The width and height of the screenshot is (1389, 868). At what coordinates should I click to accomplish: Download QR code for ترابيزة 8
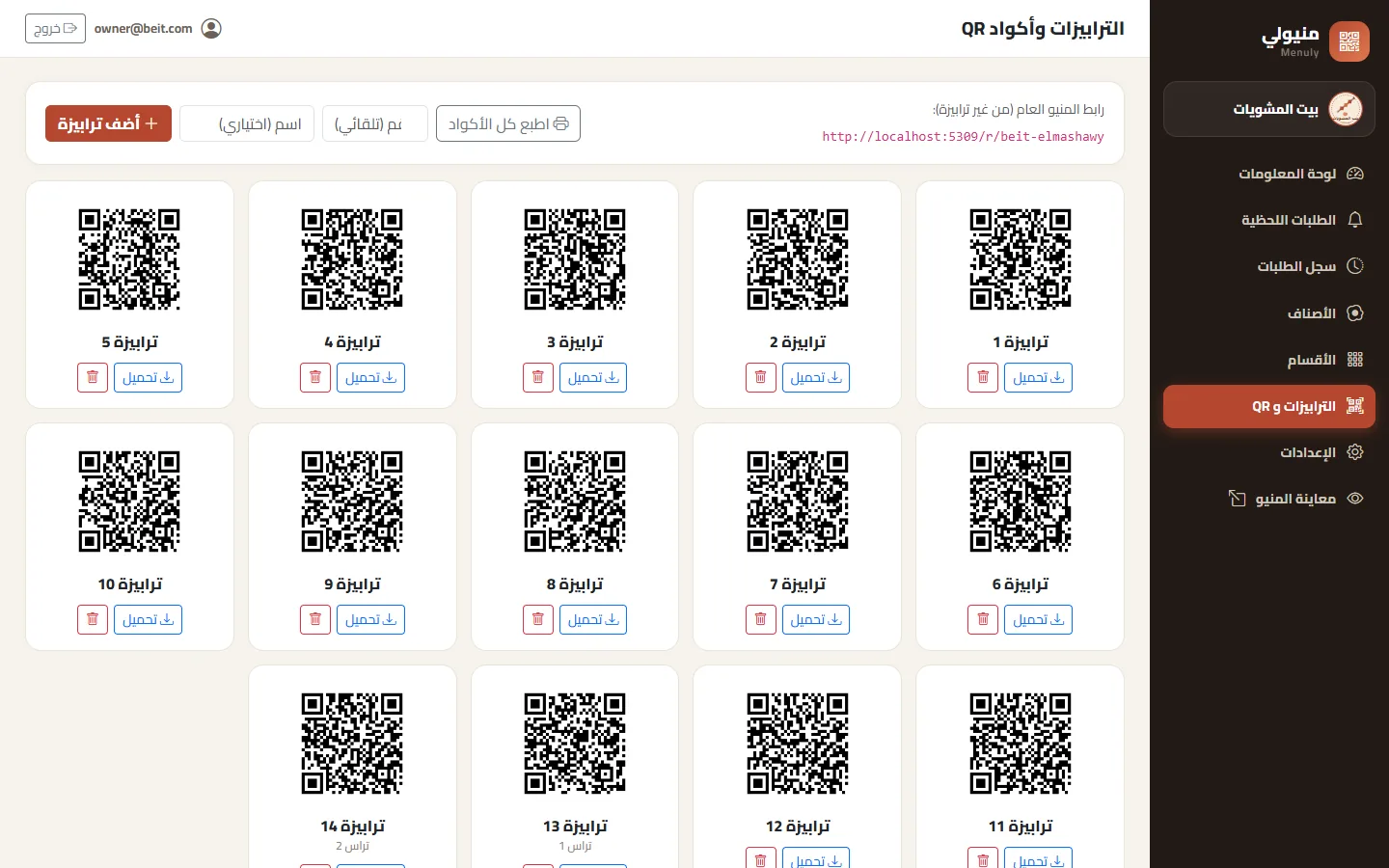point(593,619)
